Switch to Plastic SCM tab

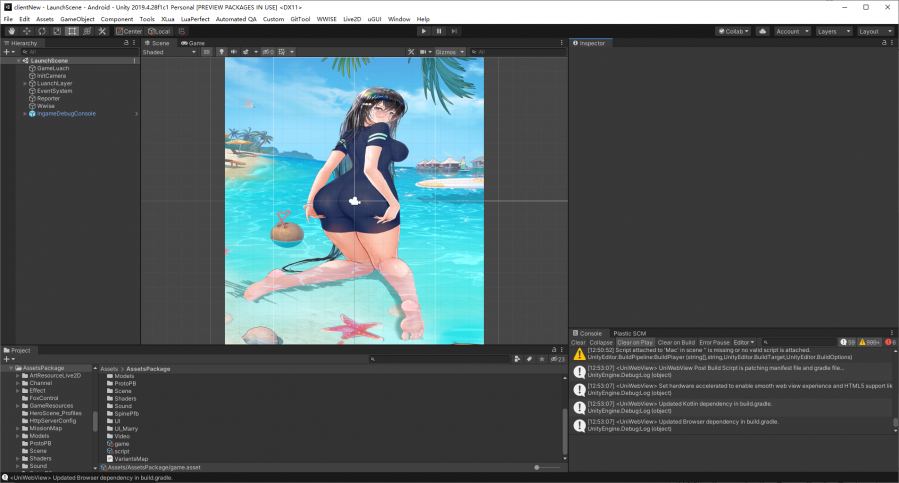630,333
